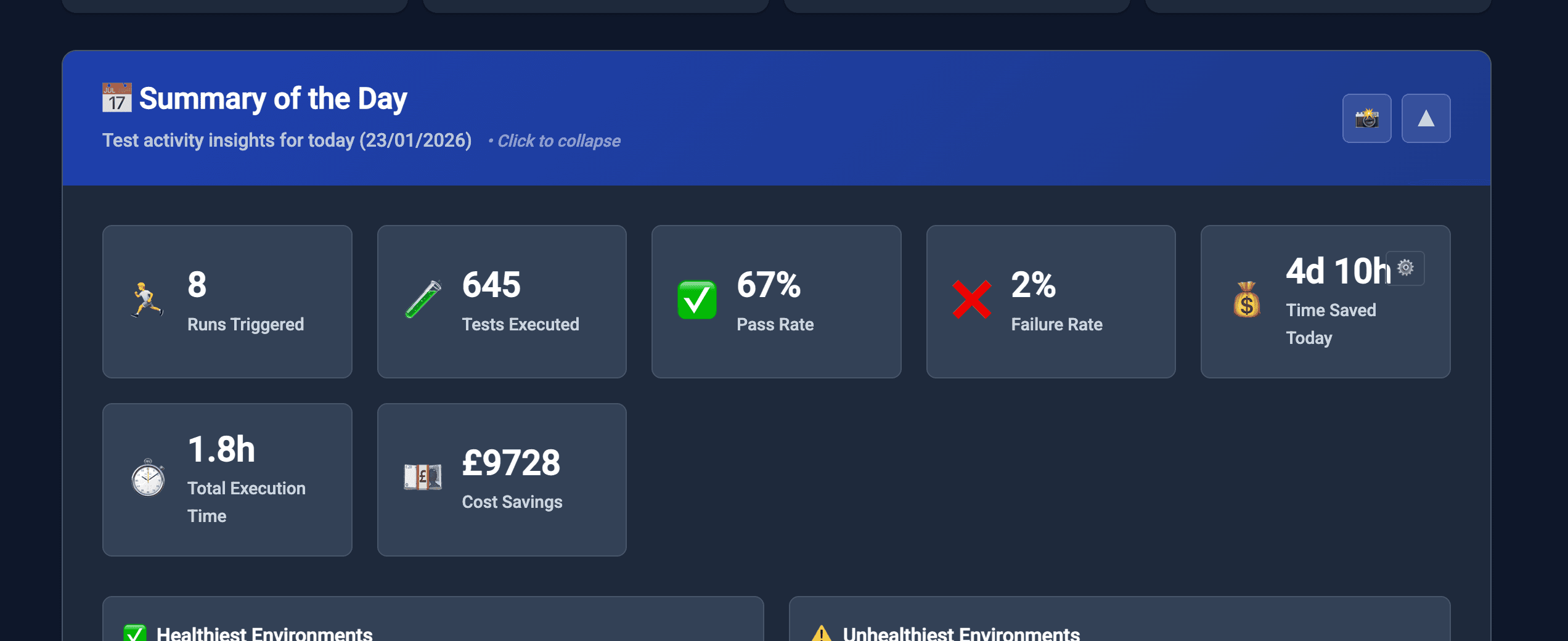Click the camera snapshot icon in the header
This screenshot has width=1568, height=641.
point(1366,118)
